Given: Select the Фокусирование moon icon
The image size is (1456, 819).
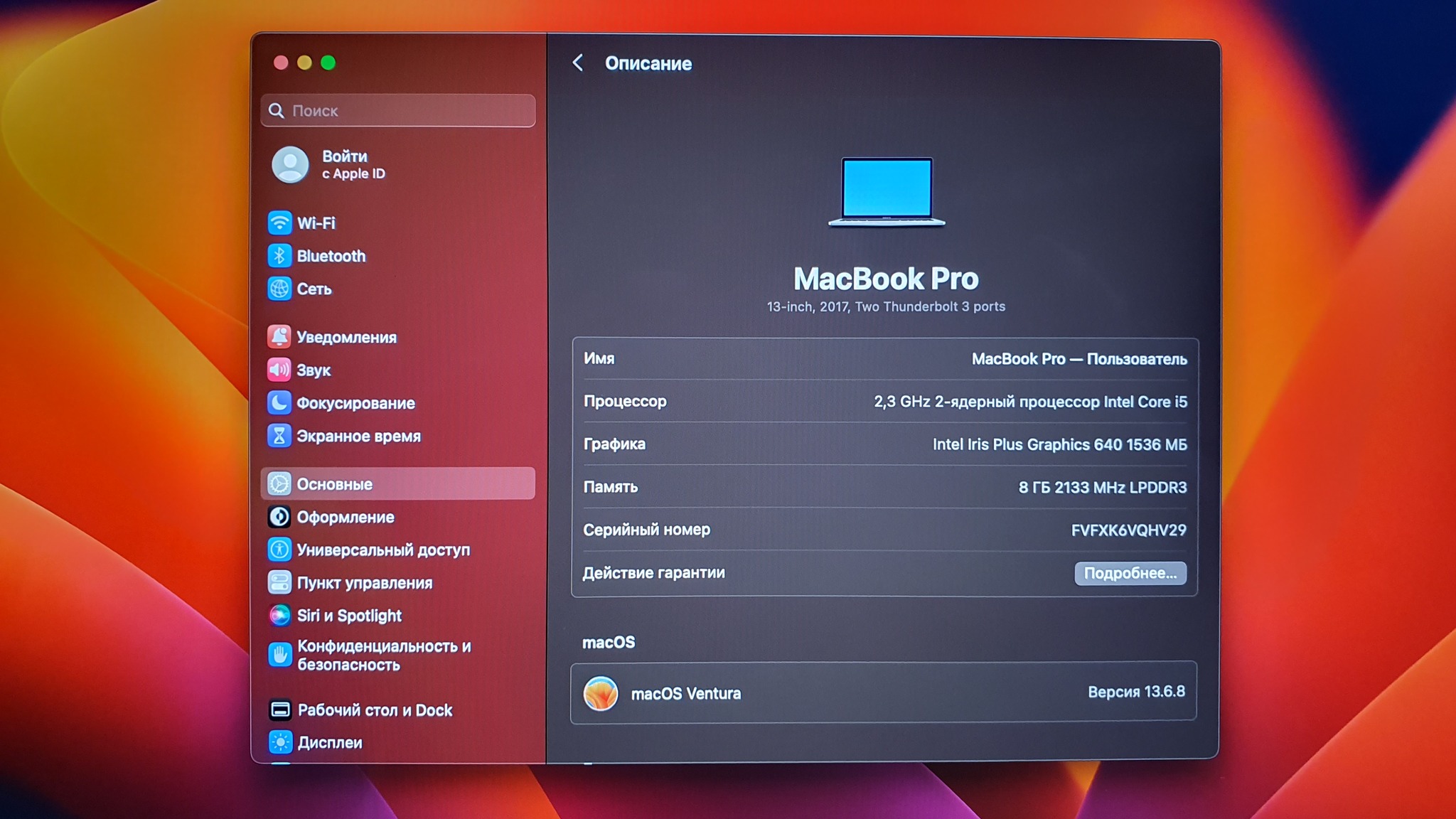Looking at the screenshot, I should (279, 403).
